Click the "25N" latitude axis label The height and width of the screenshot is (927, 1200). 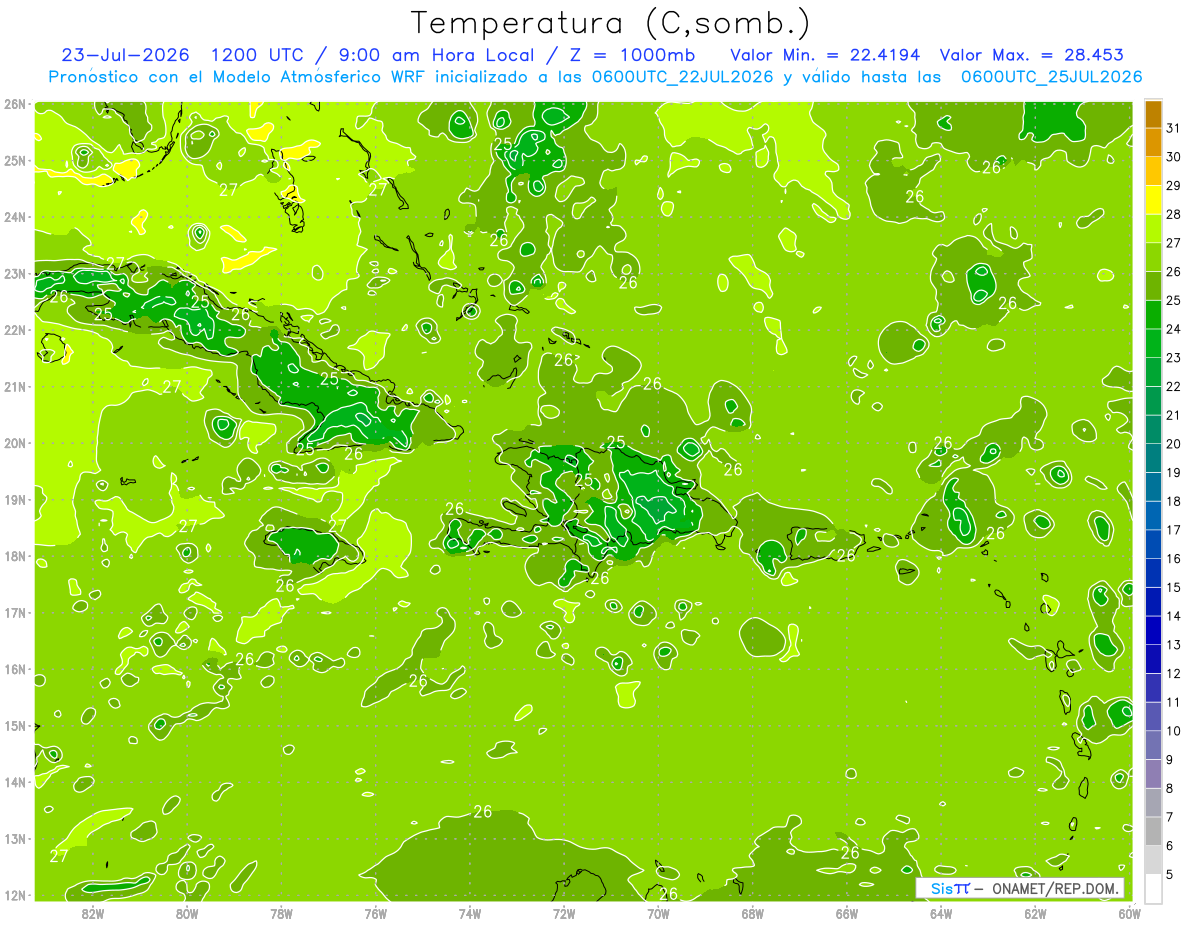15,160
